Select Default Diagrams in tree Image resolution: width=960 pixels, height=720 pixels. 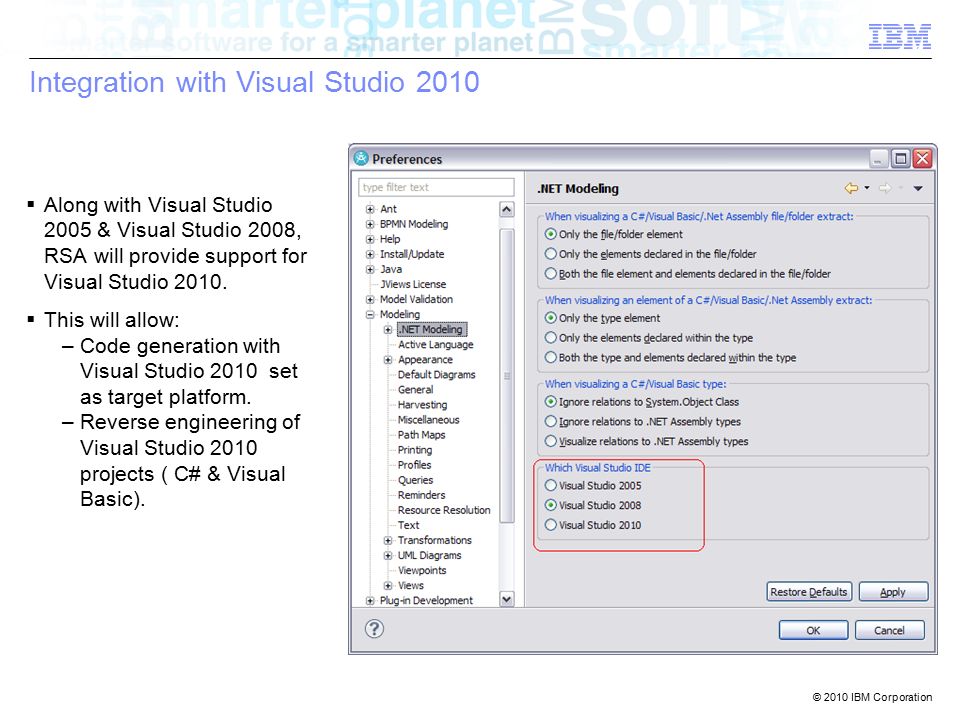tap(437, 375)
